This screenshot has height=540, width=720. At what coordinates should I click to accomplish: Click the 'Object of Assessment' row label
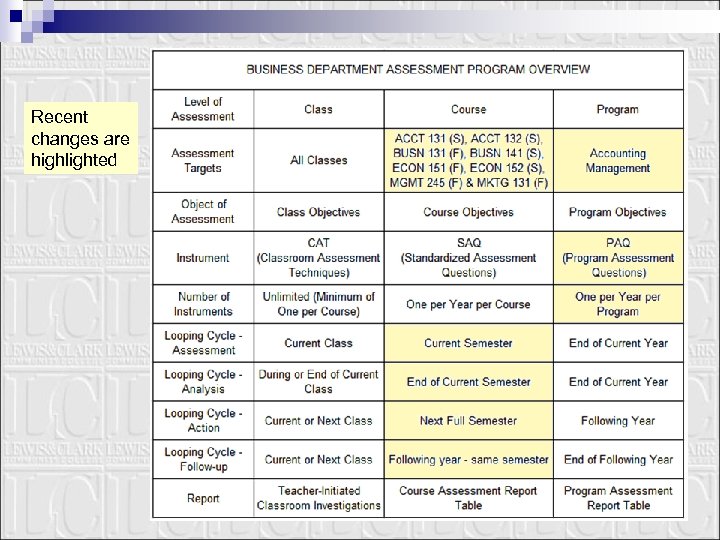click(x=203, y=212)
